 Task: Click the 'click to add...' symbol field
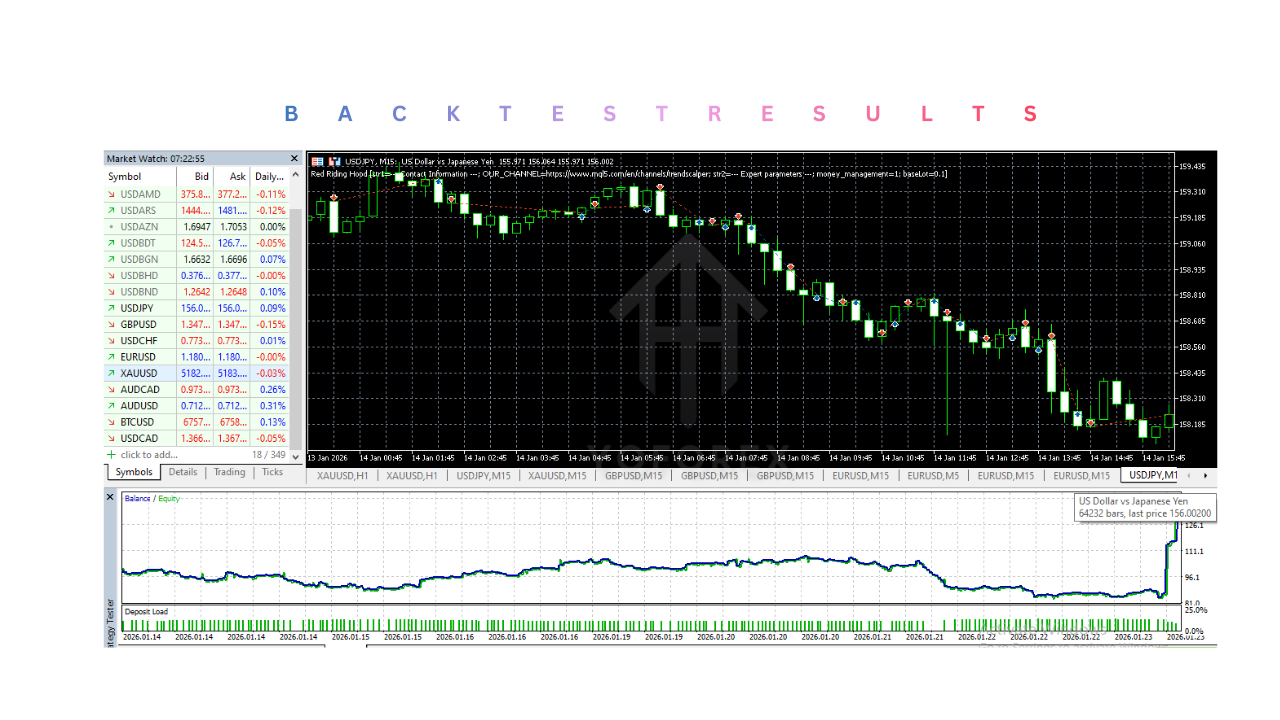click(x=148, y=455)
